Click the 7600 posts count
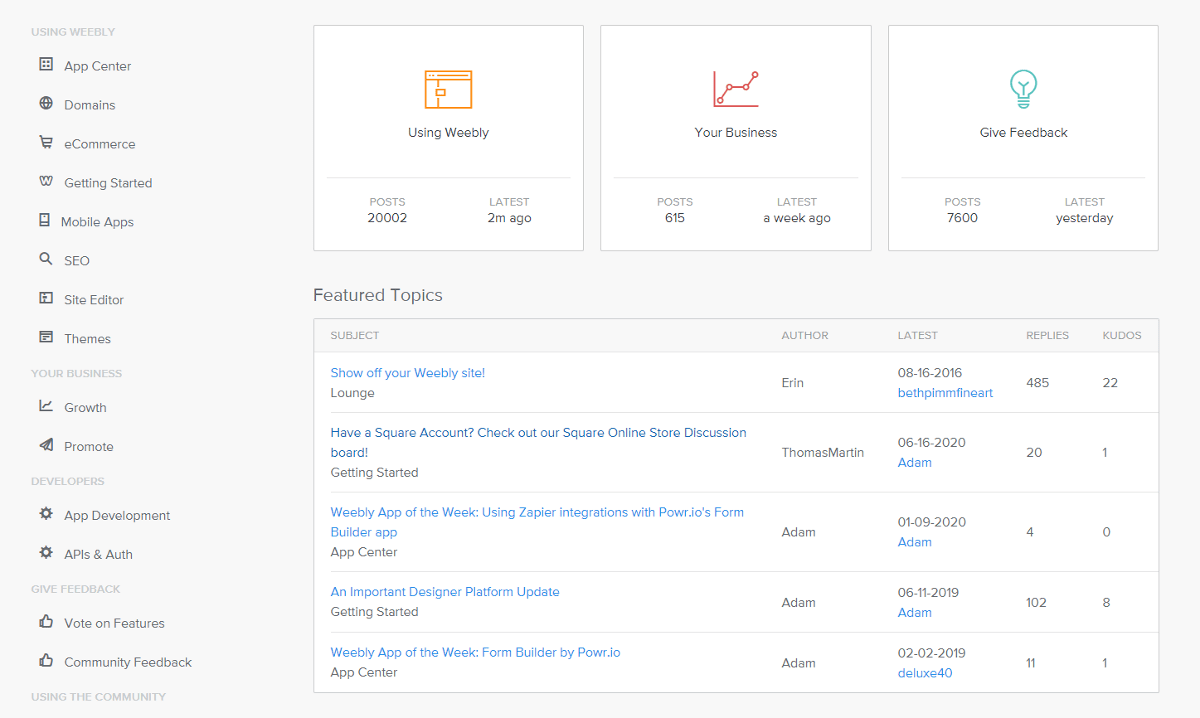The width and height of the screenshot is (1200, 718). coord(962,218)
